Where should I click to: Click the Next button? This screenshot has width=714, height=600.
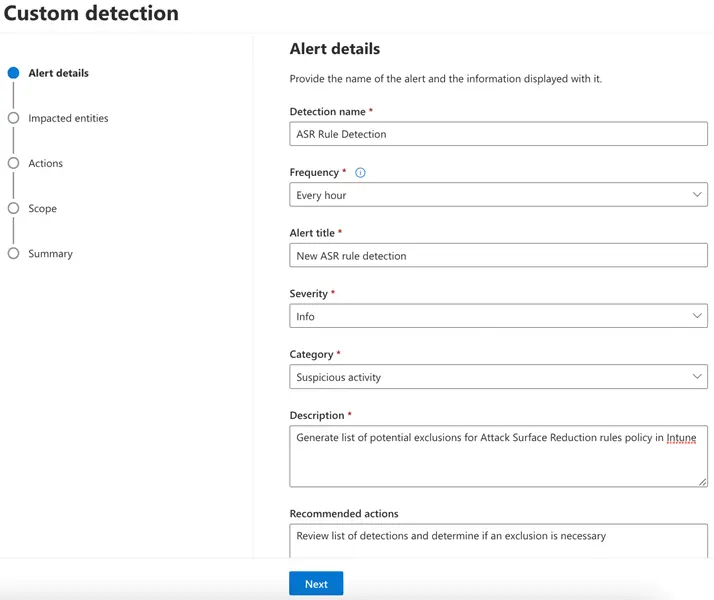[x=316, y=584]
